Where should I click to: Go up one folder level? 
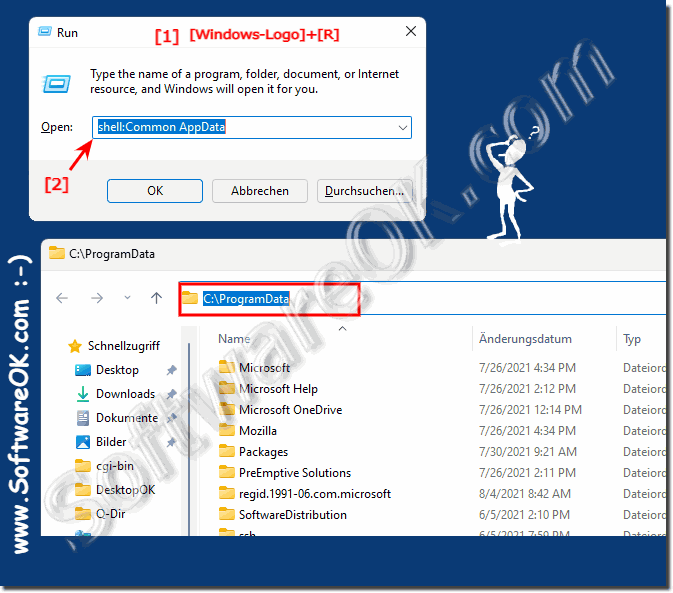[x=156, y=298]
